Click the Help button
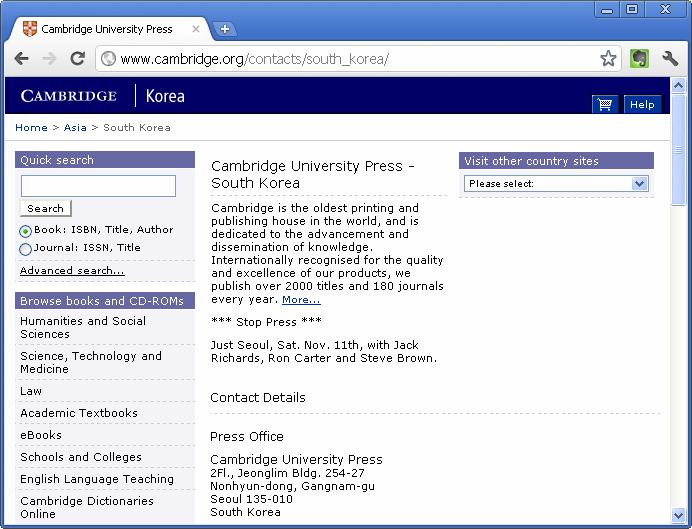The width and height of the screenshot is (692, 529). point(642,104)
